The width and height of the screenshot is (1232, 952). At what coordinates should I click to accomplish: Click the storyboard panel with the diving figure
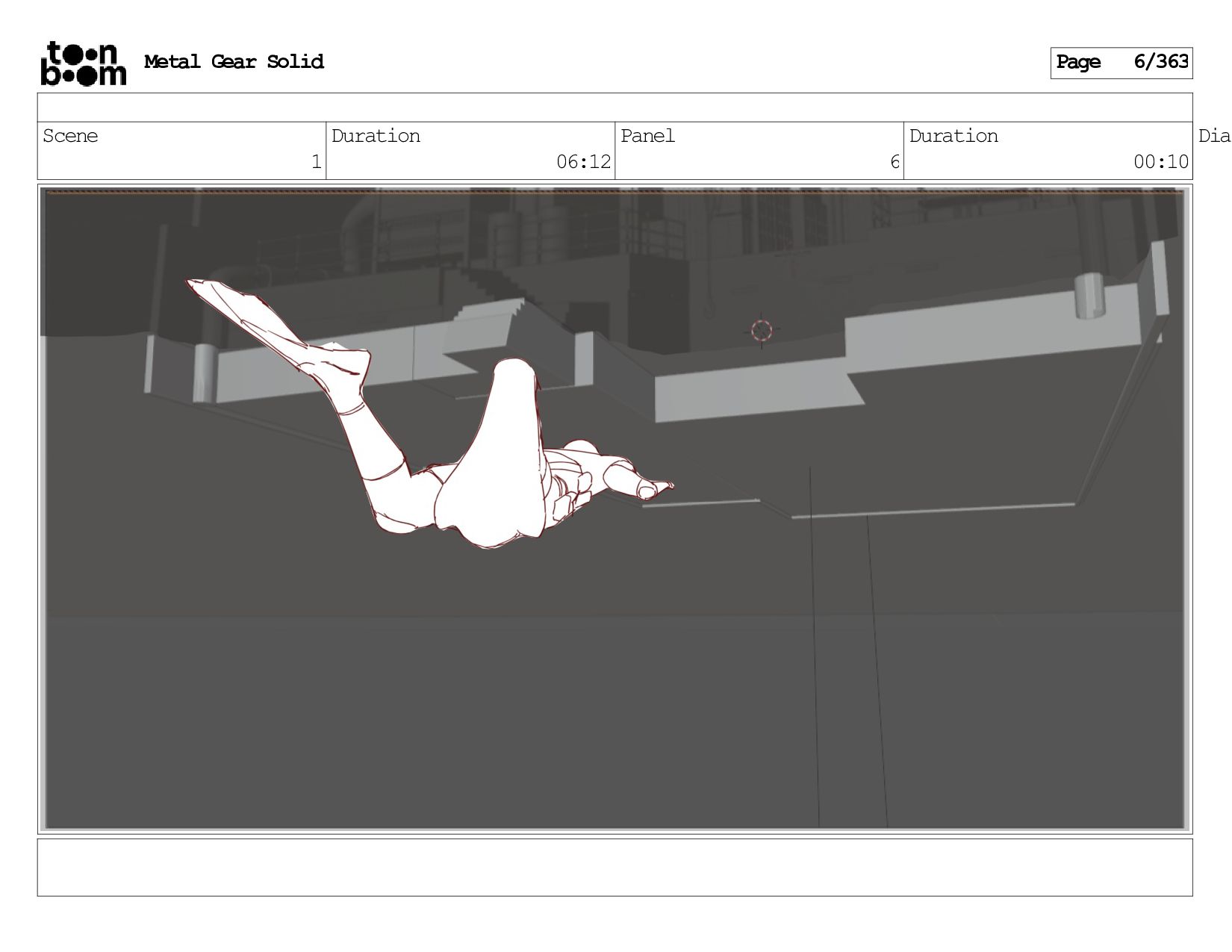click(615, 509)
